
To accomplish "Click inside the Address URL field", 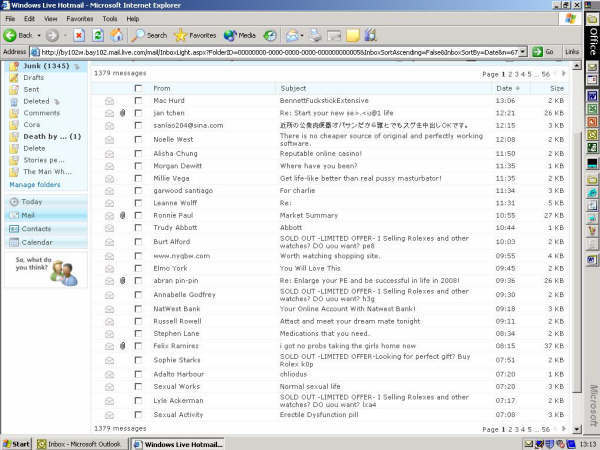I will (279, 52).
